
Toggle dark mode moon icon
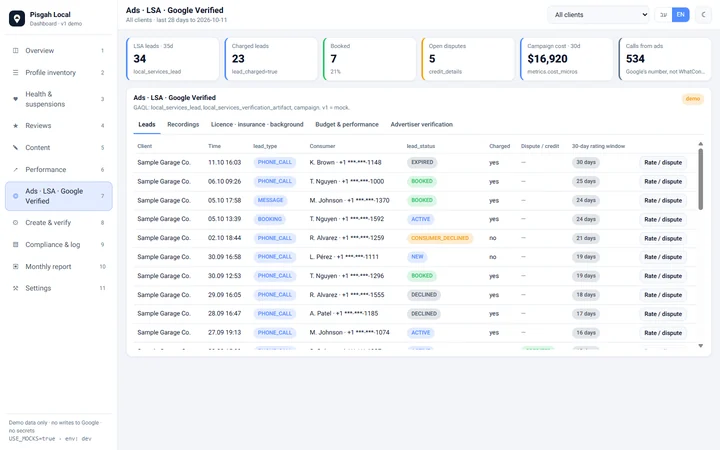[x=703, y=15]
